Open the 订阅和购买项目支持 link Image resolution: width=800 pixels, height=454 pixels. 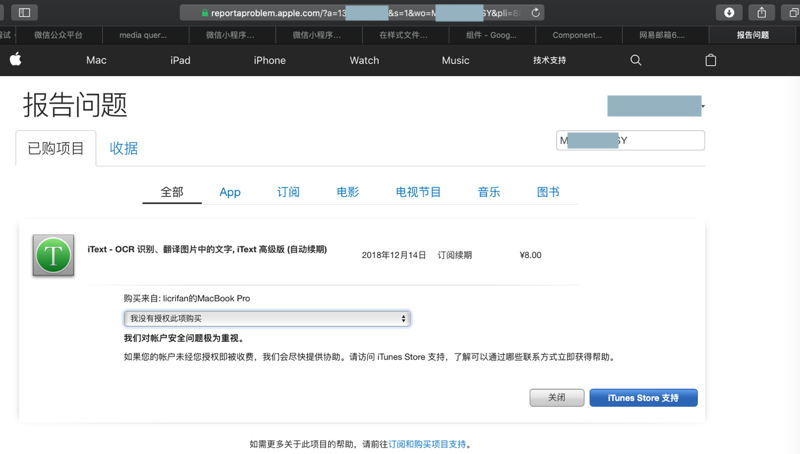(427, 444)
